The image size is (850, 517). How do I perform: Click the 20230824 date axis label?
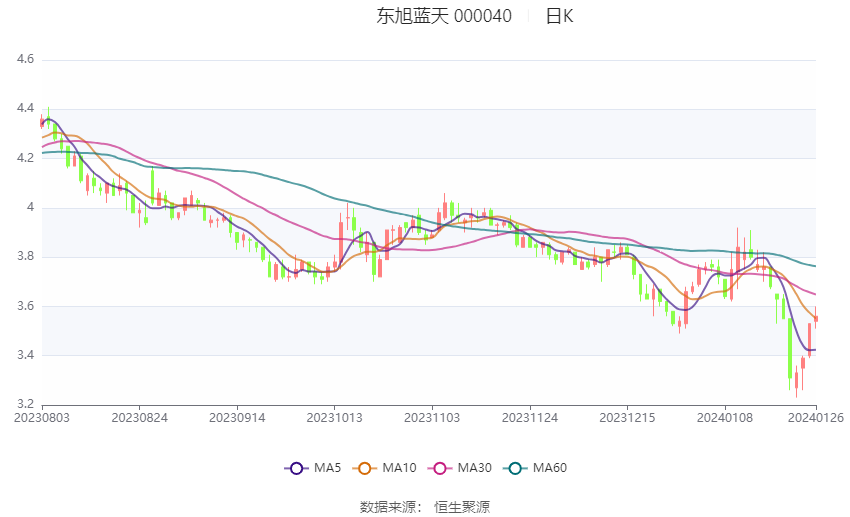tap(139, 418)
